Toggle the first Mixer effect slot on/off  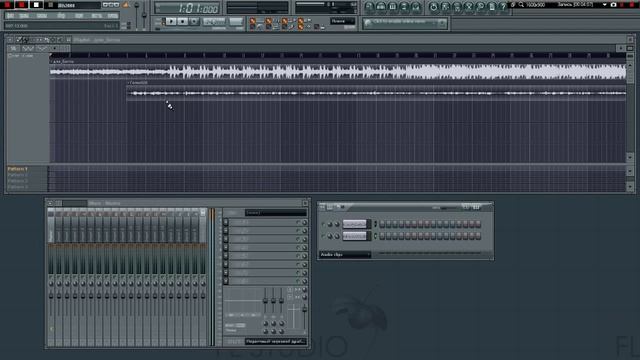click(x=298, y=222)
